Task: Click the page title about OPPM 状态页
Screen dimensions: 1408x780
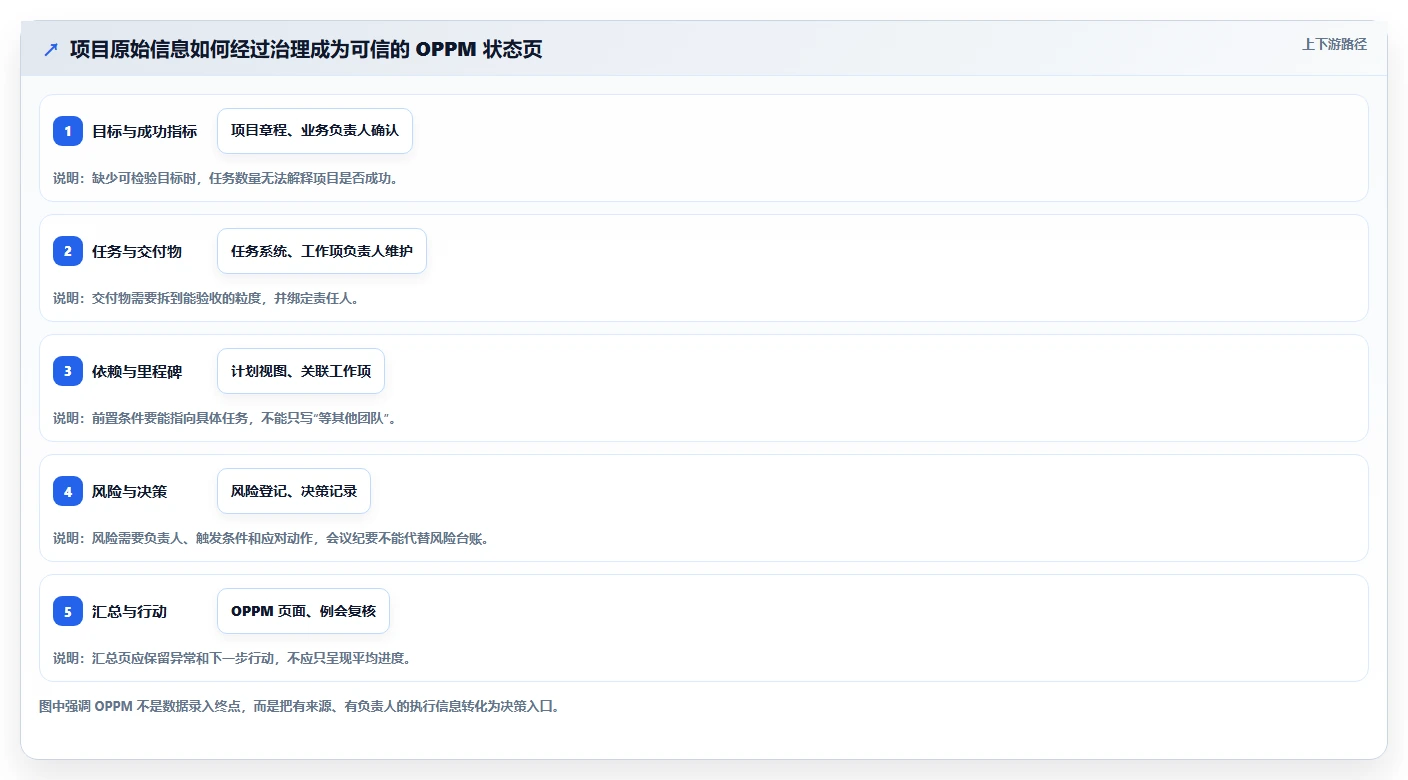Action: coord(306,50)
